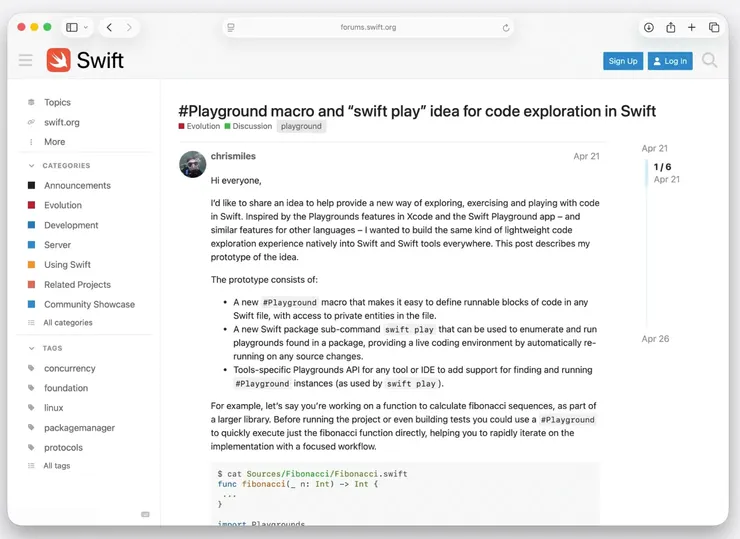The width and height of the screenshot is (740, 539).
Task: Reload the forums.swift.org page
Action: (506, 27)
